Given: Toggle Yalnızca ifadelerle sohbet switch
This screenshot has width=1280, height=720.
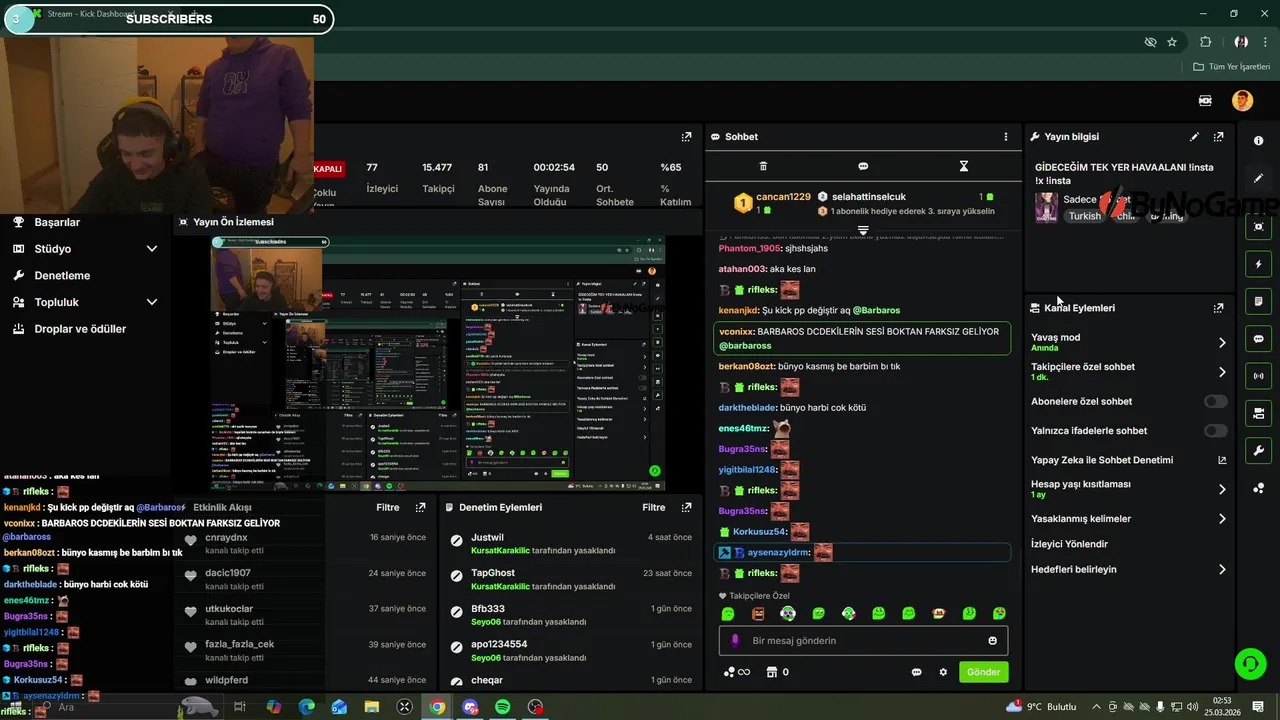Looking at the screenshot, I should [x=1216, y=431].
